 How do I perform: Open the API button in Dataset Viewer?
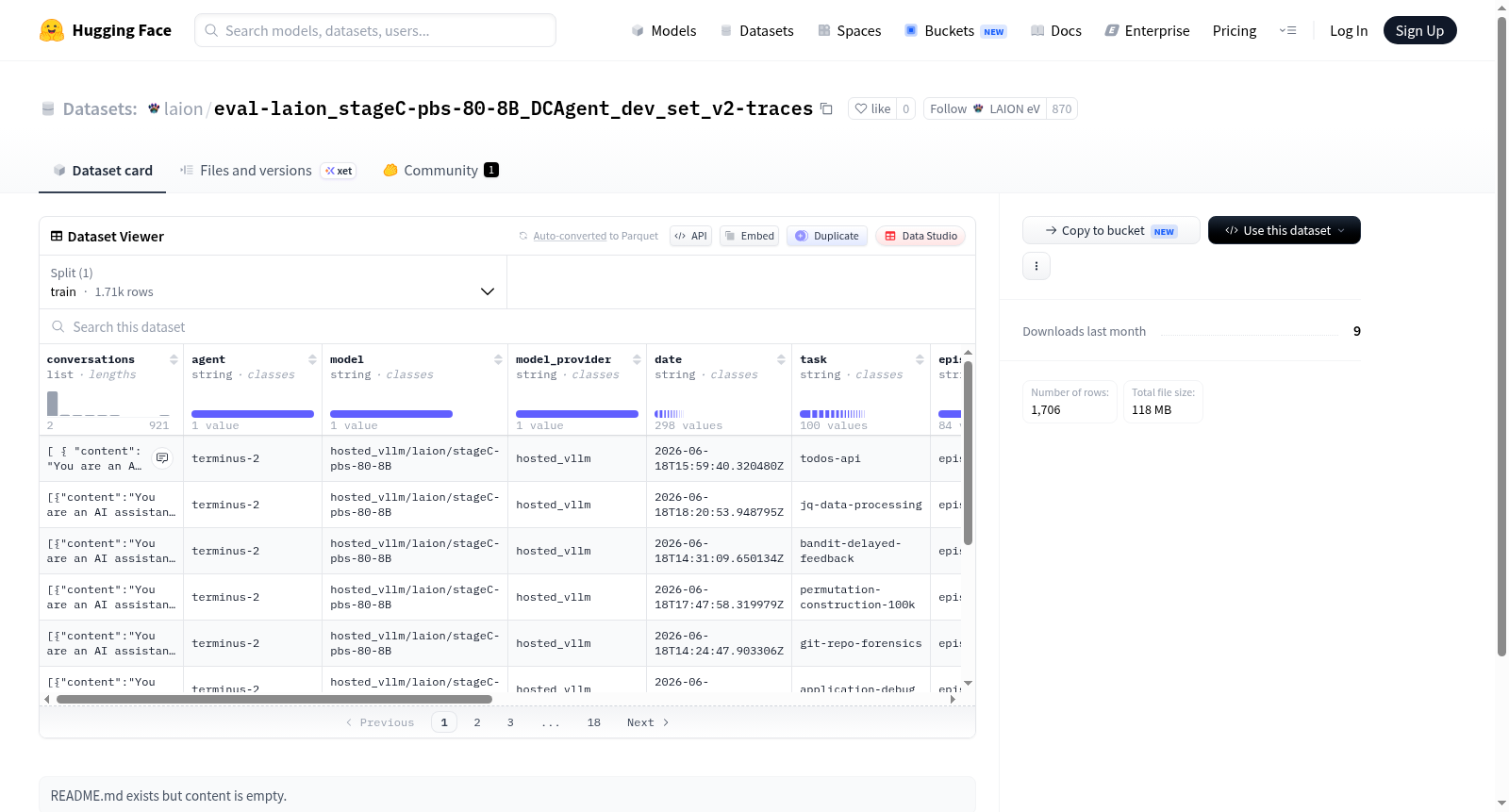690,236
